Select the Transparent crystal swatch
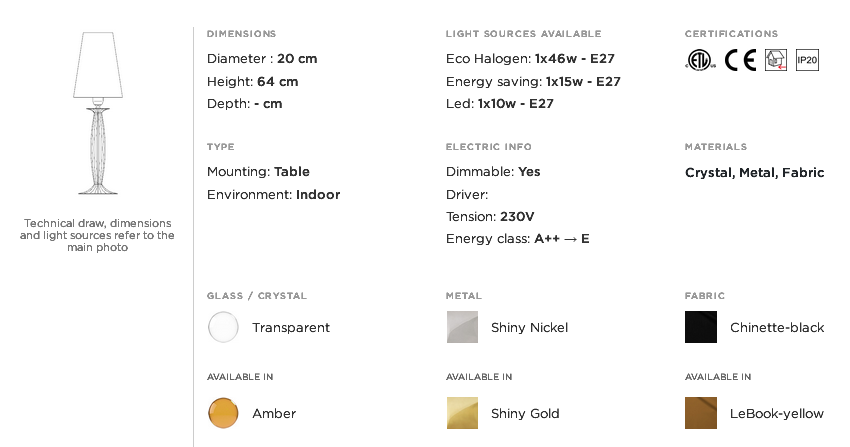The height and width of the screenshot is (447, 850). 223,327
